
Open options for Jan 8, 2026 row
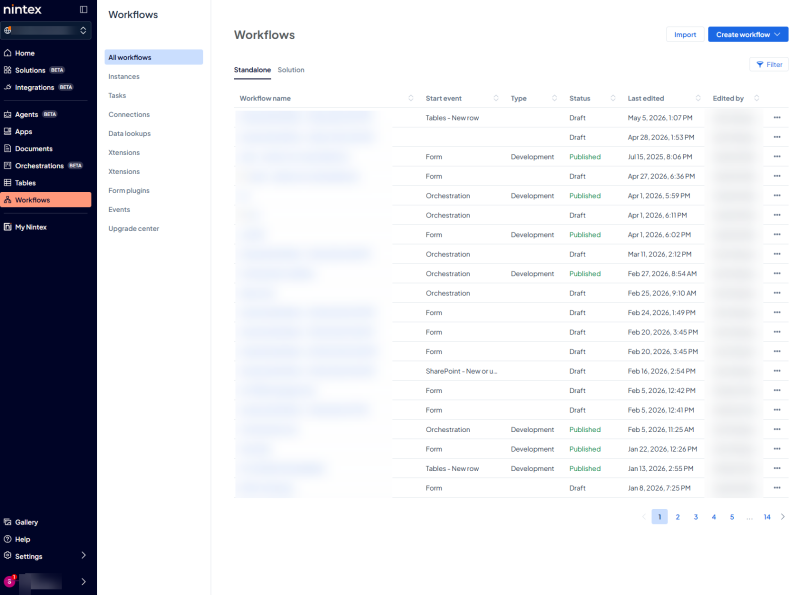[777, 488]
